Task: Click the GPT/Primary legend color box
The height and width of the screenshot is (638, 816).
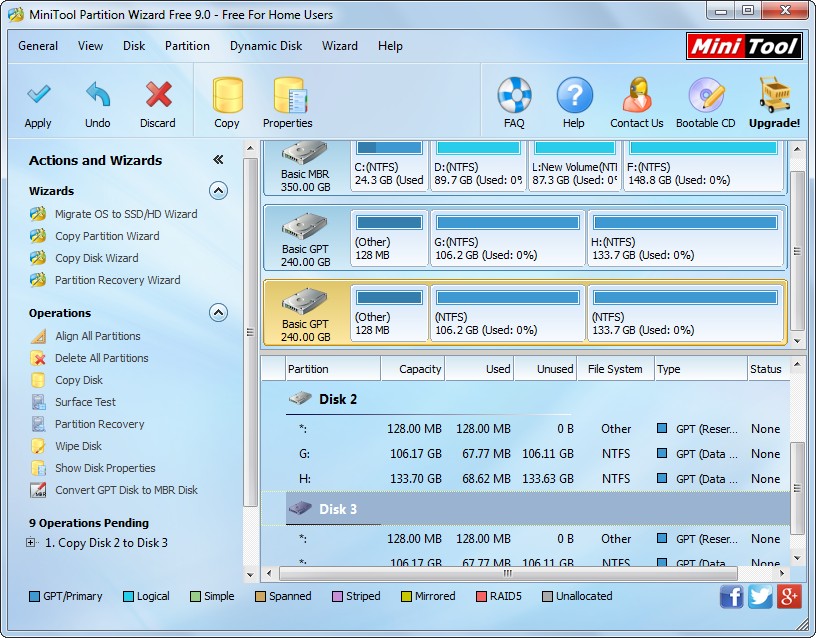Action: coord(34,596)
